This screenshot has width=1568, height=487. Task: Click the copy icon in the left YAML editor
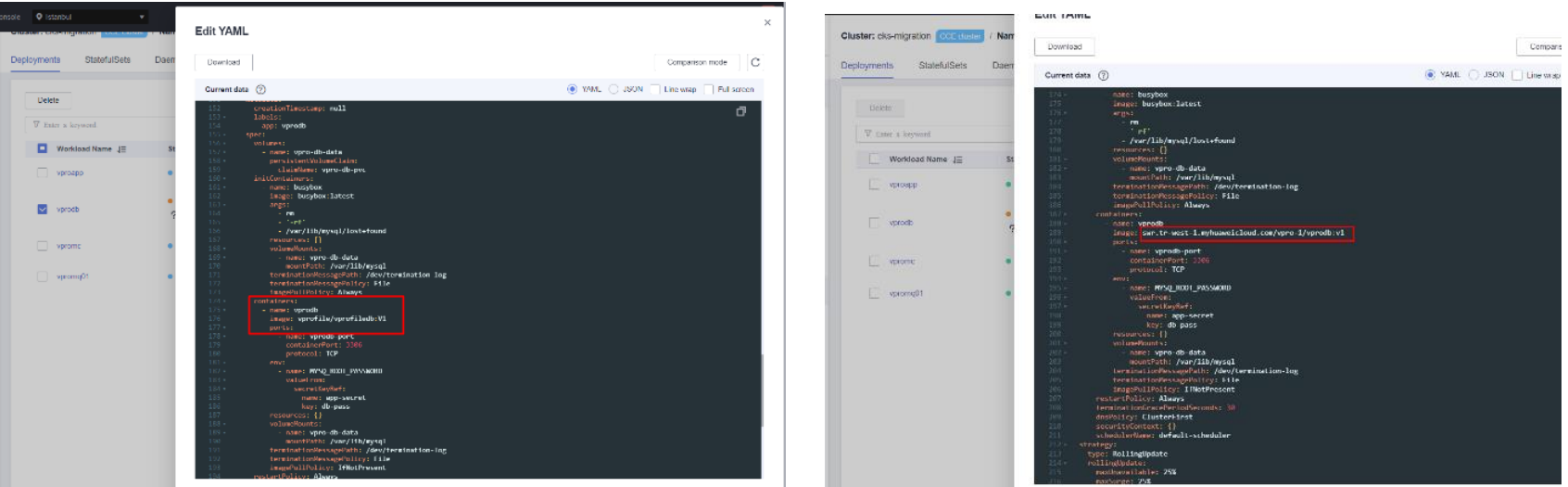pyautogui.click(x=740, y=111)
